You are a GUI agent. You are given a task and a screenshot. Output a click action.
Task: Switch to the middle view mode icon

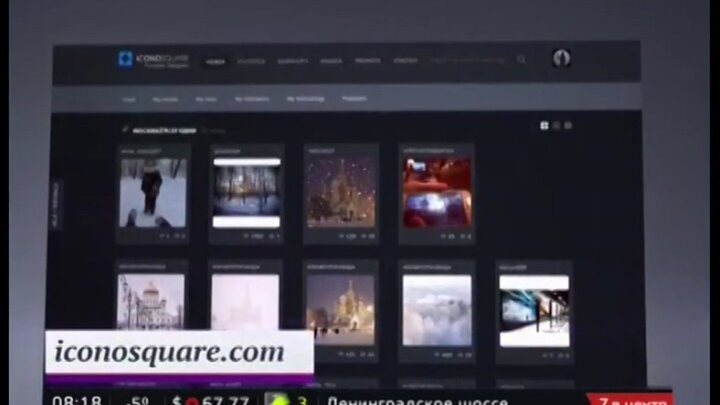point(556,126)
